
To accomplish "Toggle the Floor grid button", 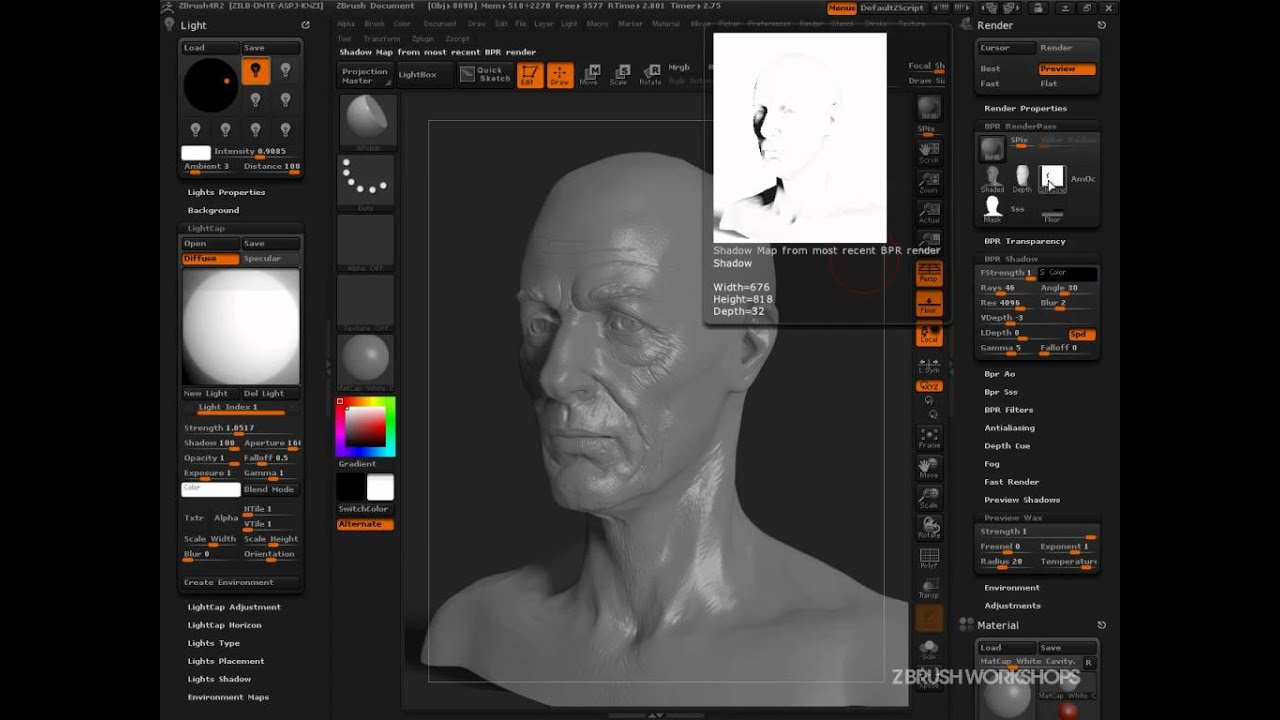I will (x=929, y=303).
